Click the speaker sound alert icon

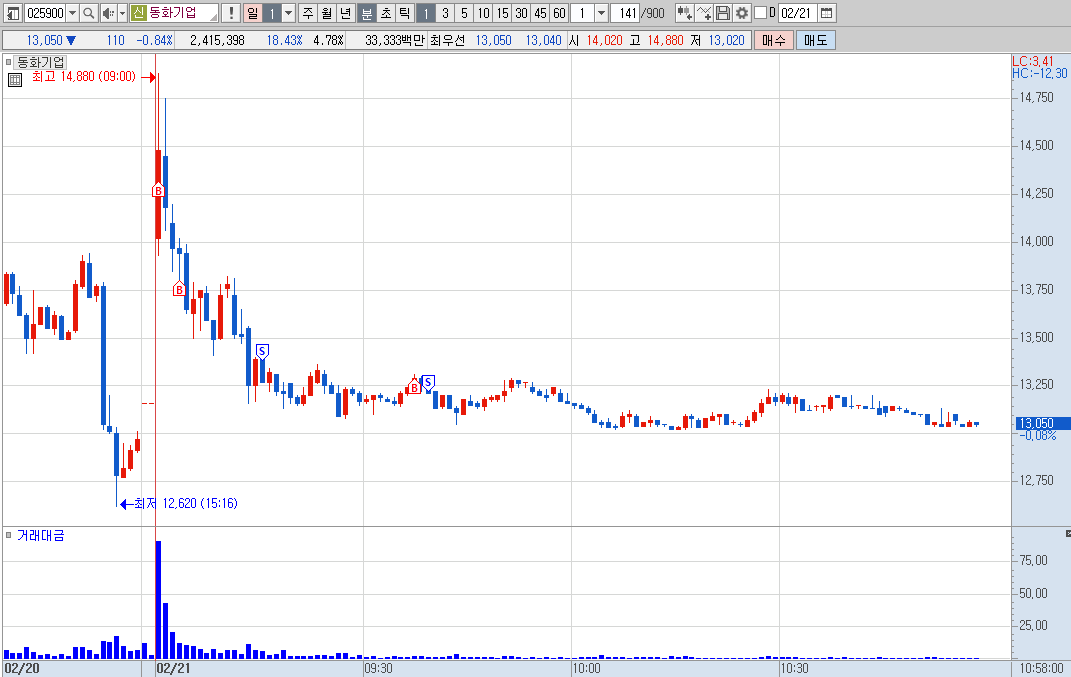[x=108, y=13]
